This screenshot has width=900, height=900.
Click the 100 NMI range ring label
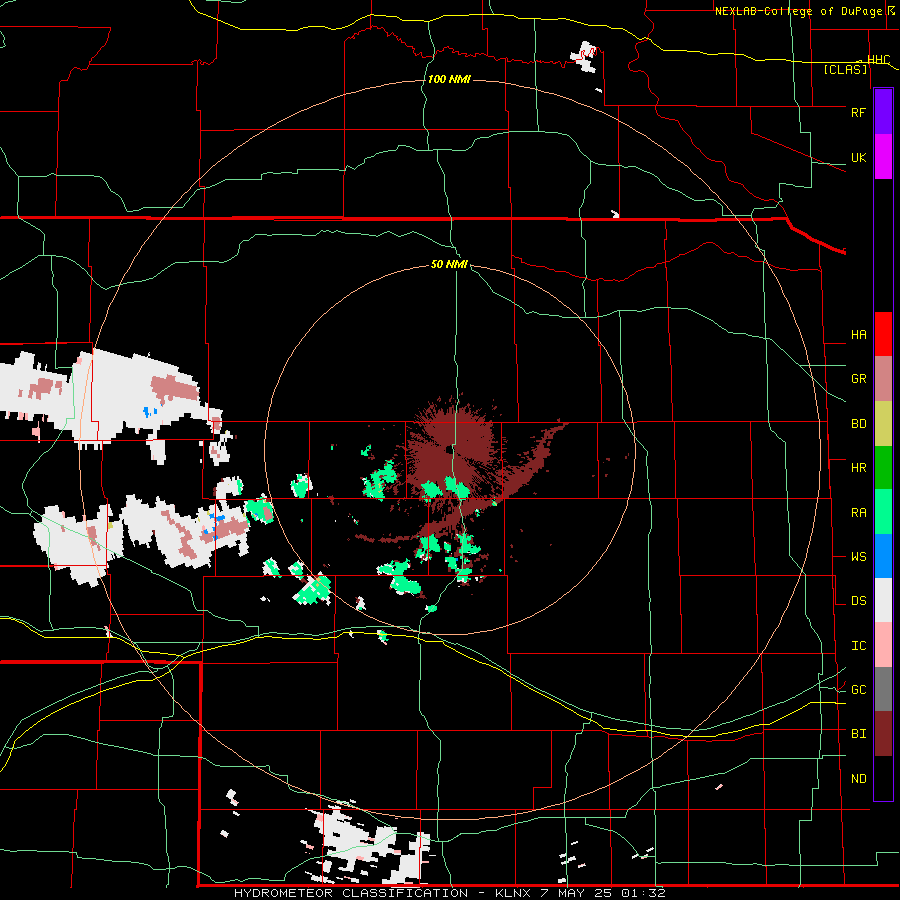point(449,79)
